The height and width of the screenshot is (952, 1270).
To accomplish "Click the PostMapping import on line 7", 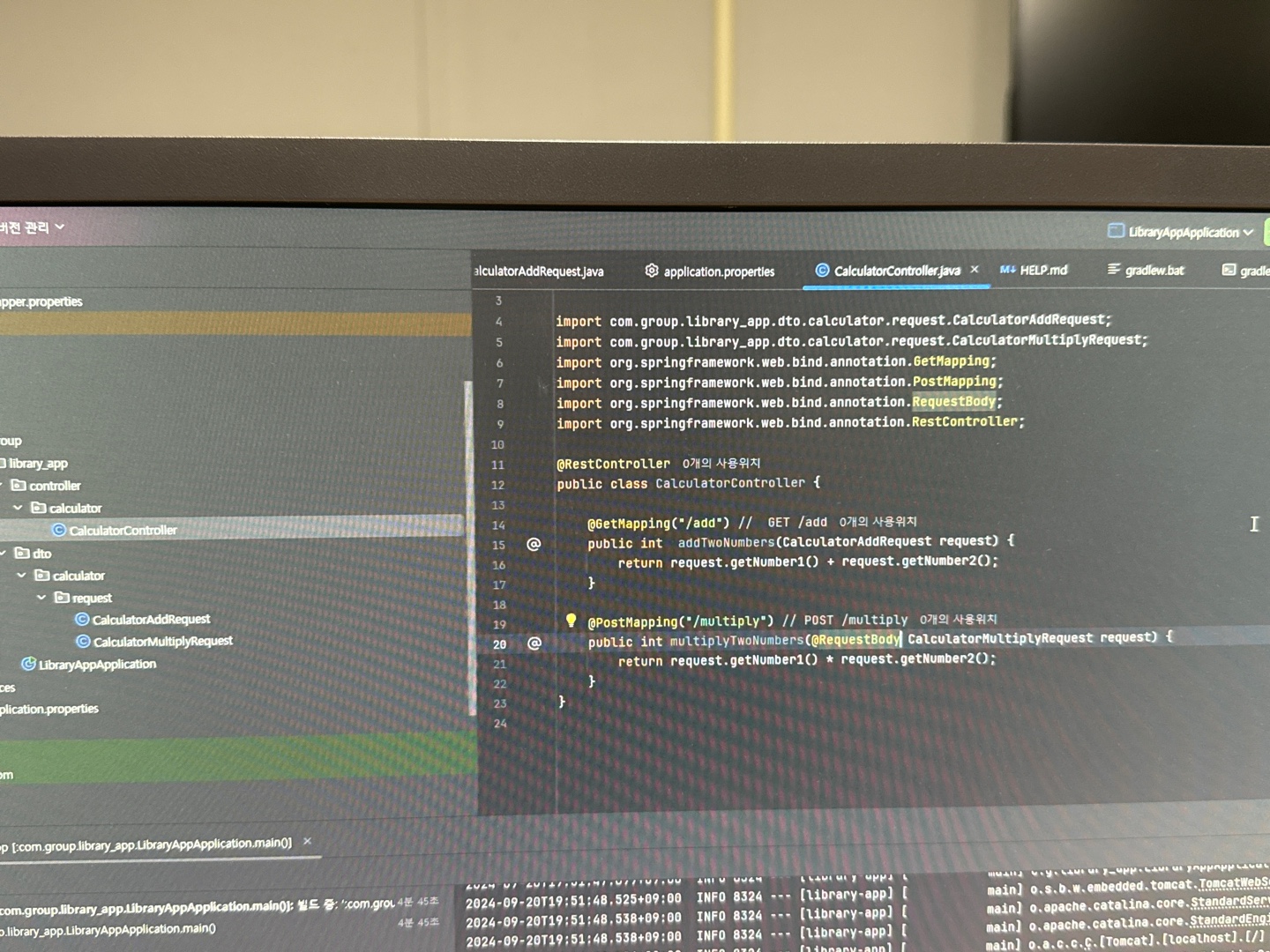I will click(954, 382).
